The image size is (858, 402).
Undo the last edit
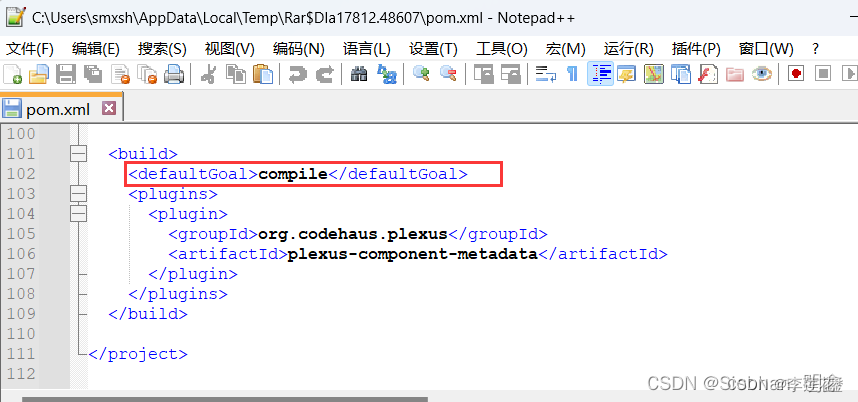tap(298, 74)
